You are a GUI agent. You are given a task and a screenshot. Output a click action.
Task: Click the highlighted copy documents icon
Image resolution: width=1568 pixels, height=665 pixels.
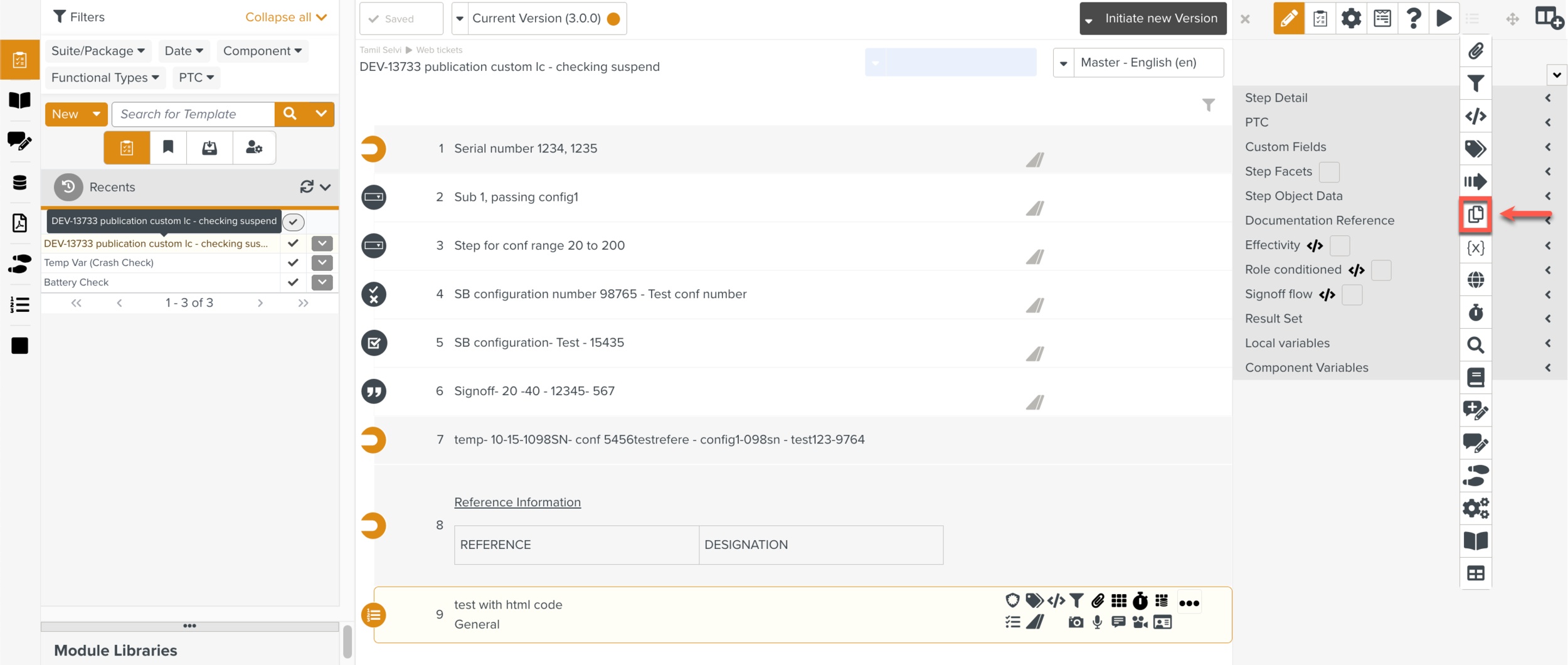tap(1476, 215)
